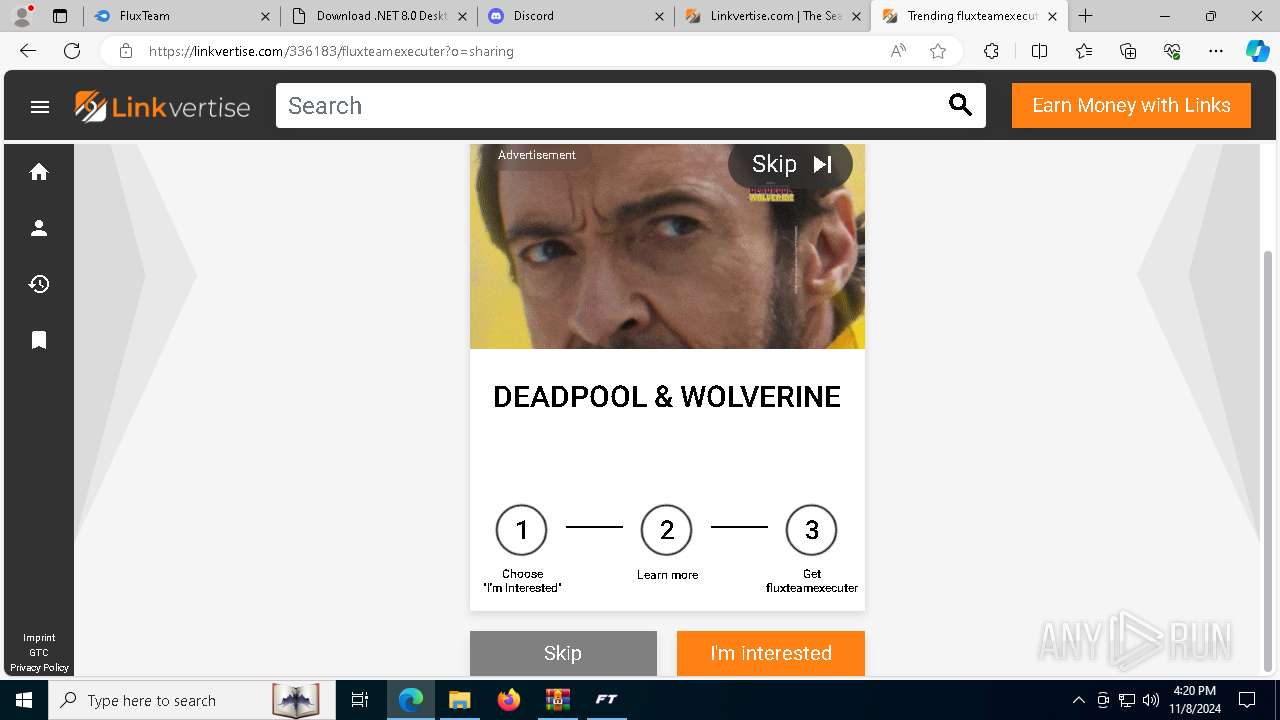Refresh the current page
The width and height of the screenshot is (1280, 720).
pyautogui.click(x=72, y=51)
